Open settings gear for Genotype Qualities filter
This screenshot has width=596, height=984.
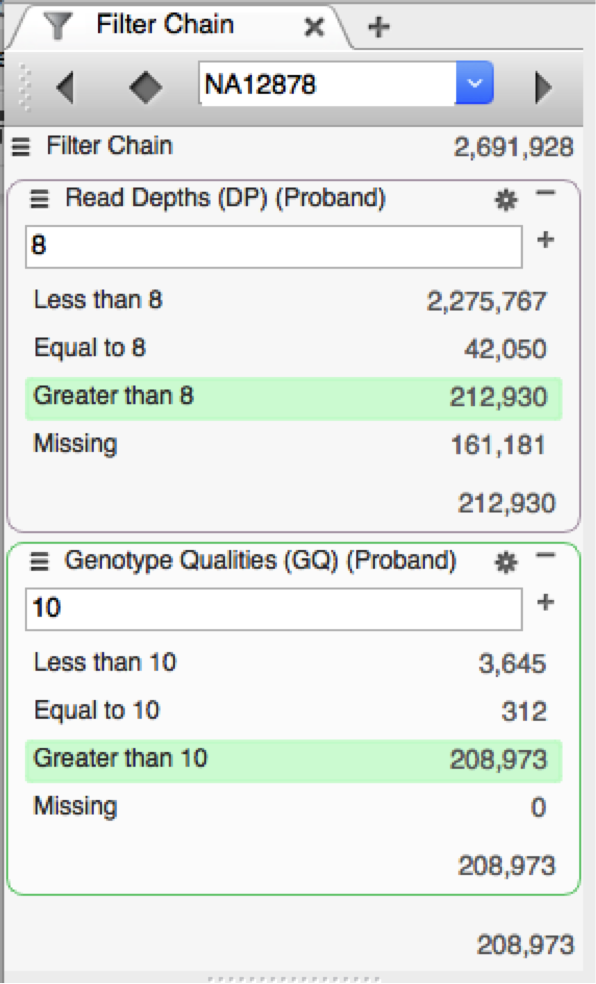506,561
